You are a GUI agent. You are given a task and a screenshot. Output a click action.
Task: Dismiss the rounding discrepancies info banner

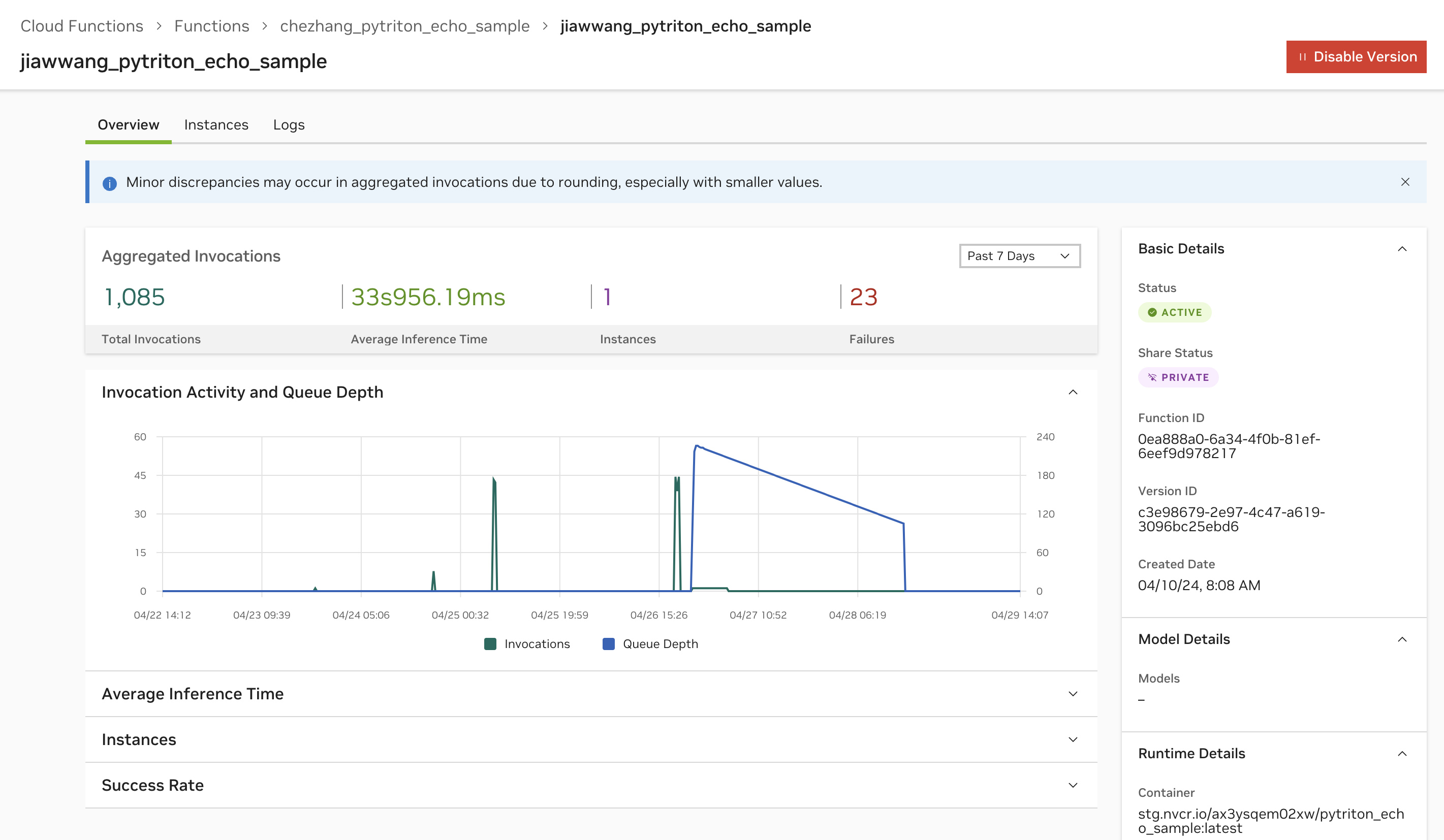pos(1405,182)
